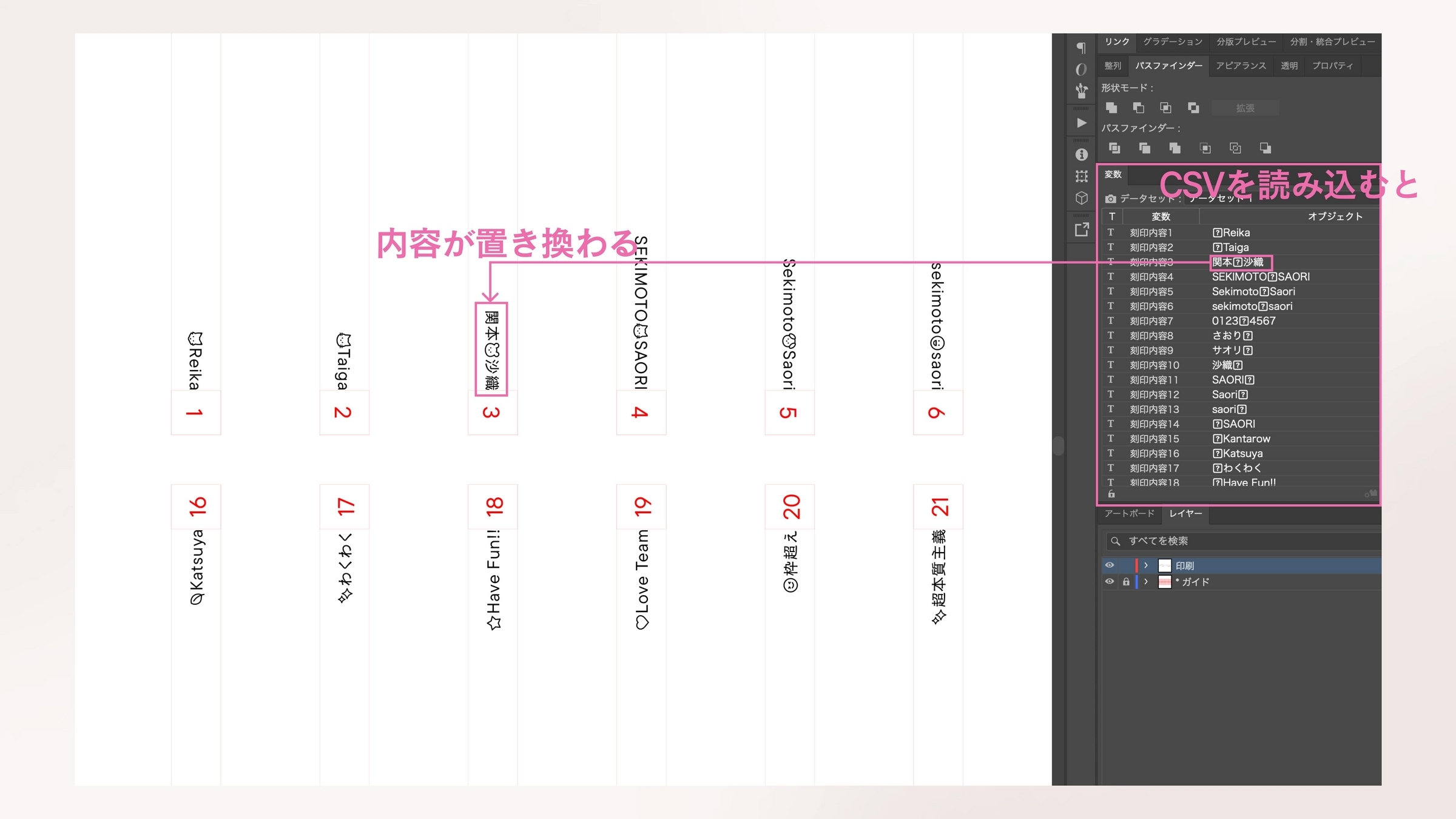Viewport: 1456px width, 819px height.
Task: Click the 拡張 button
Action: pos(1245,108)
